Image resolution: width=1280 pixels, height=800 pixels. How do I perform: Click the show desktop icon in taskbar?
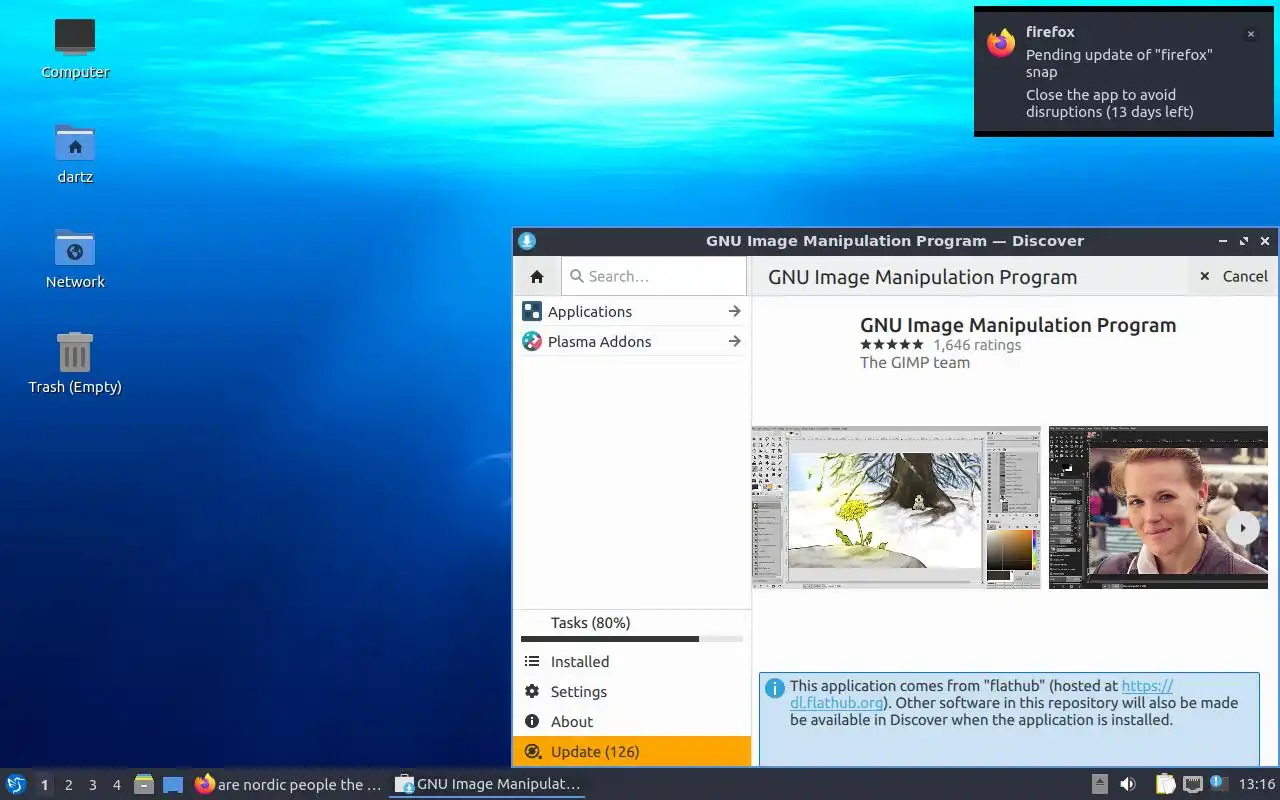coord(173,785)
